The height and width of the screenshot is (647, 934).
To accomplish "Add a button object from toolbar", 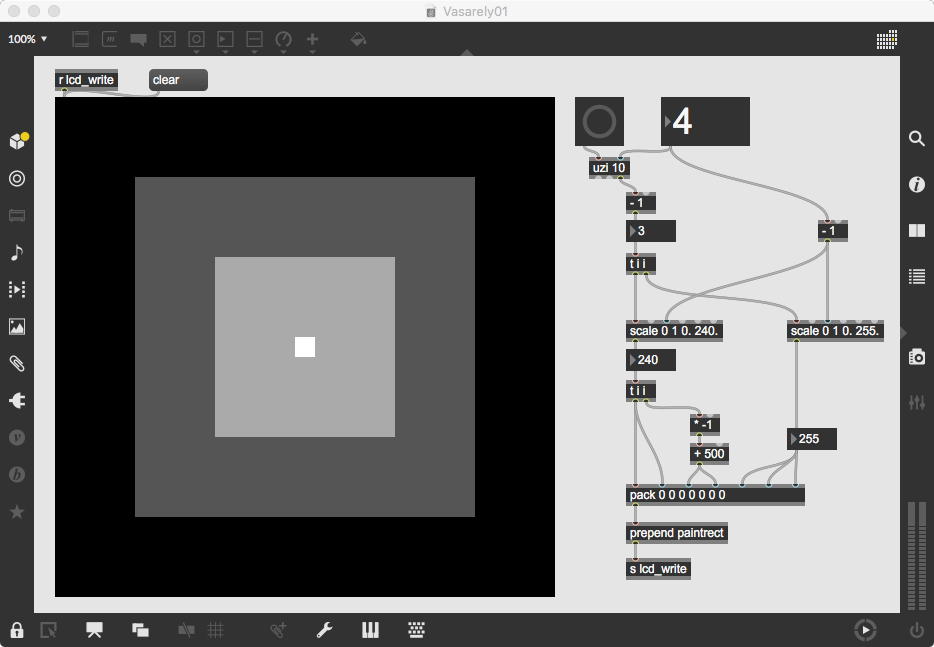I will tap(196, 39).
